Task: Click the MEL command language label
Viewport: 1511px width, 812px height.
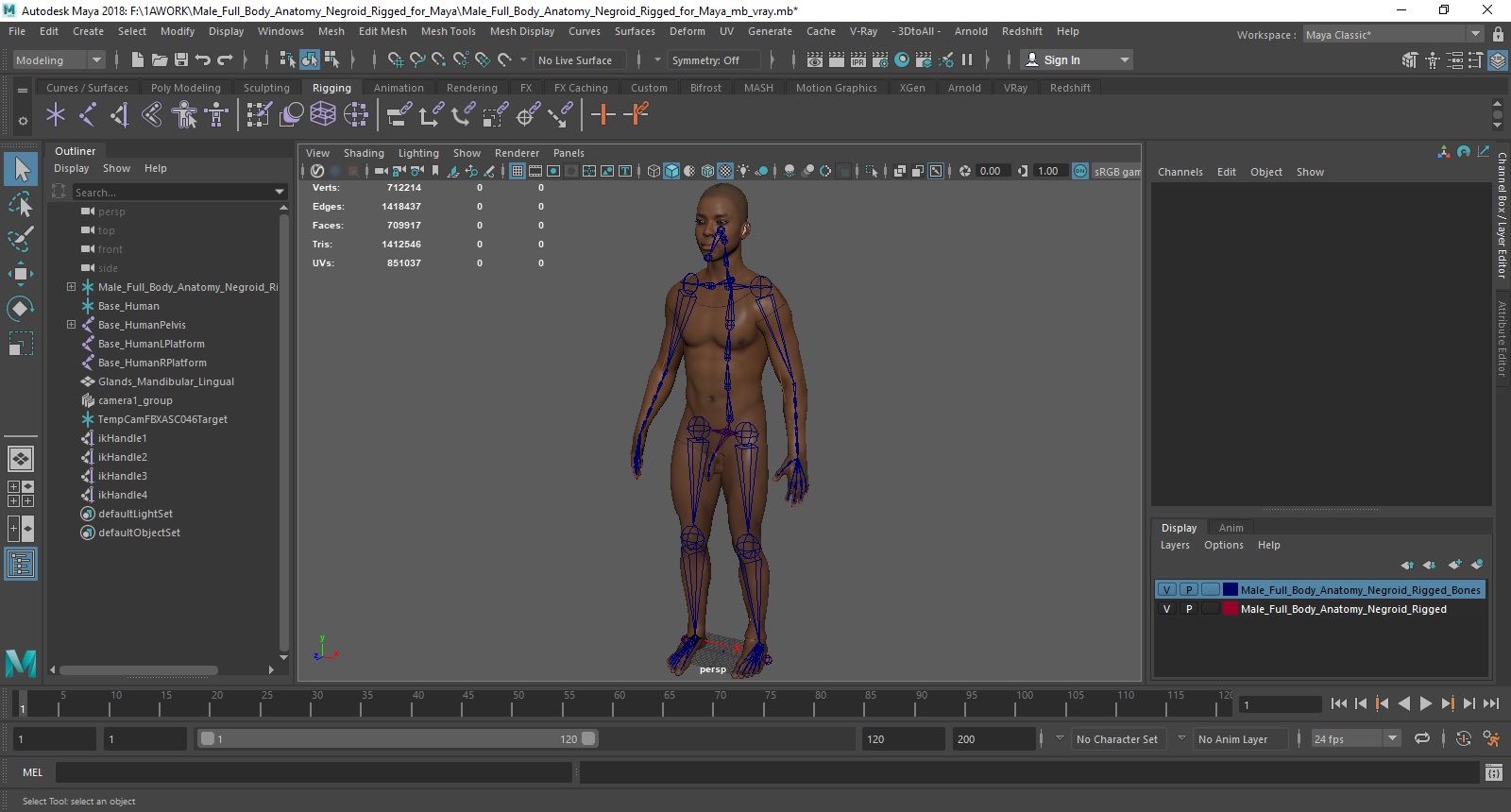Action: [33, 772]
